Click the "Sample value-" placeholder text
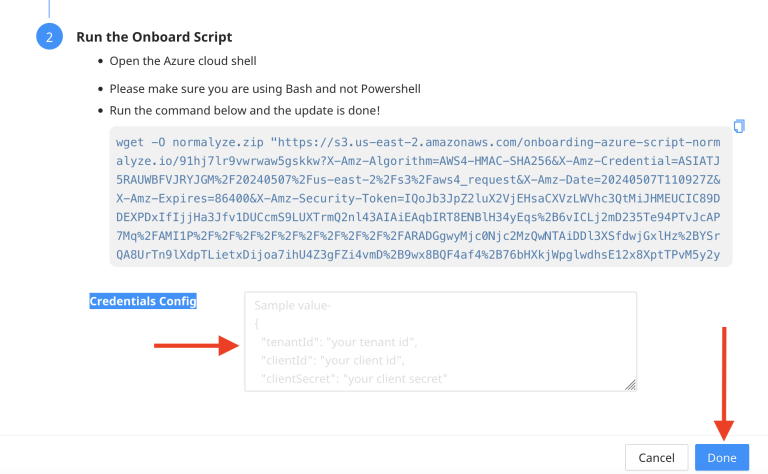 (296, 306)
